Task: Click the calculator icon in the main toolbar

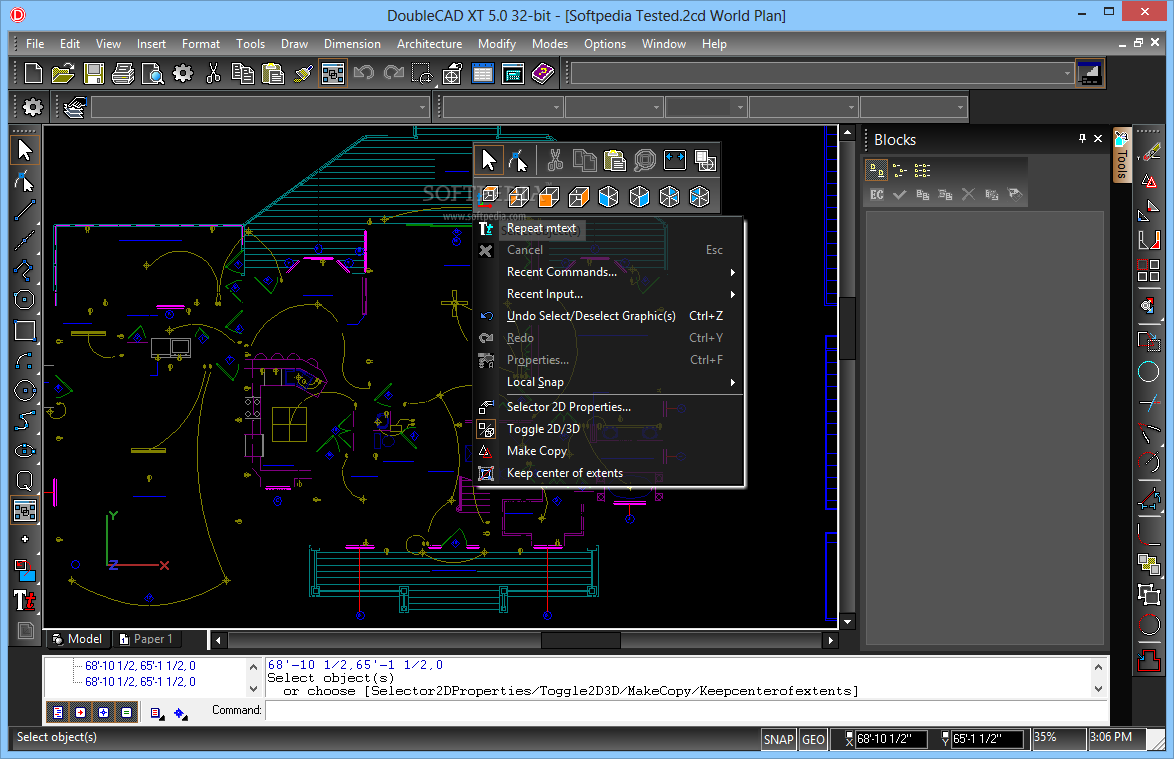Action: click(513, 73)
